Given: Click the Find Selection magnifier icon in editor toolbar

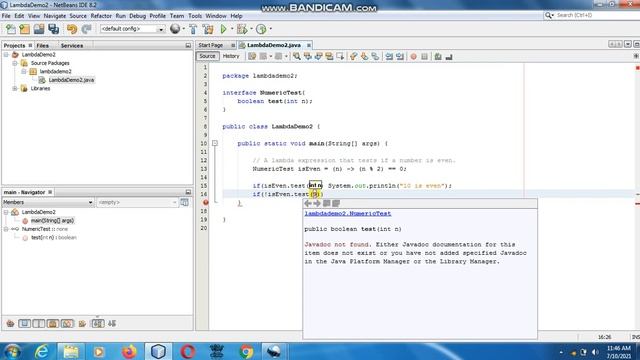Looking at the screenshot, I should tap(297, 56).
